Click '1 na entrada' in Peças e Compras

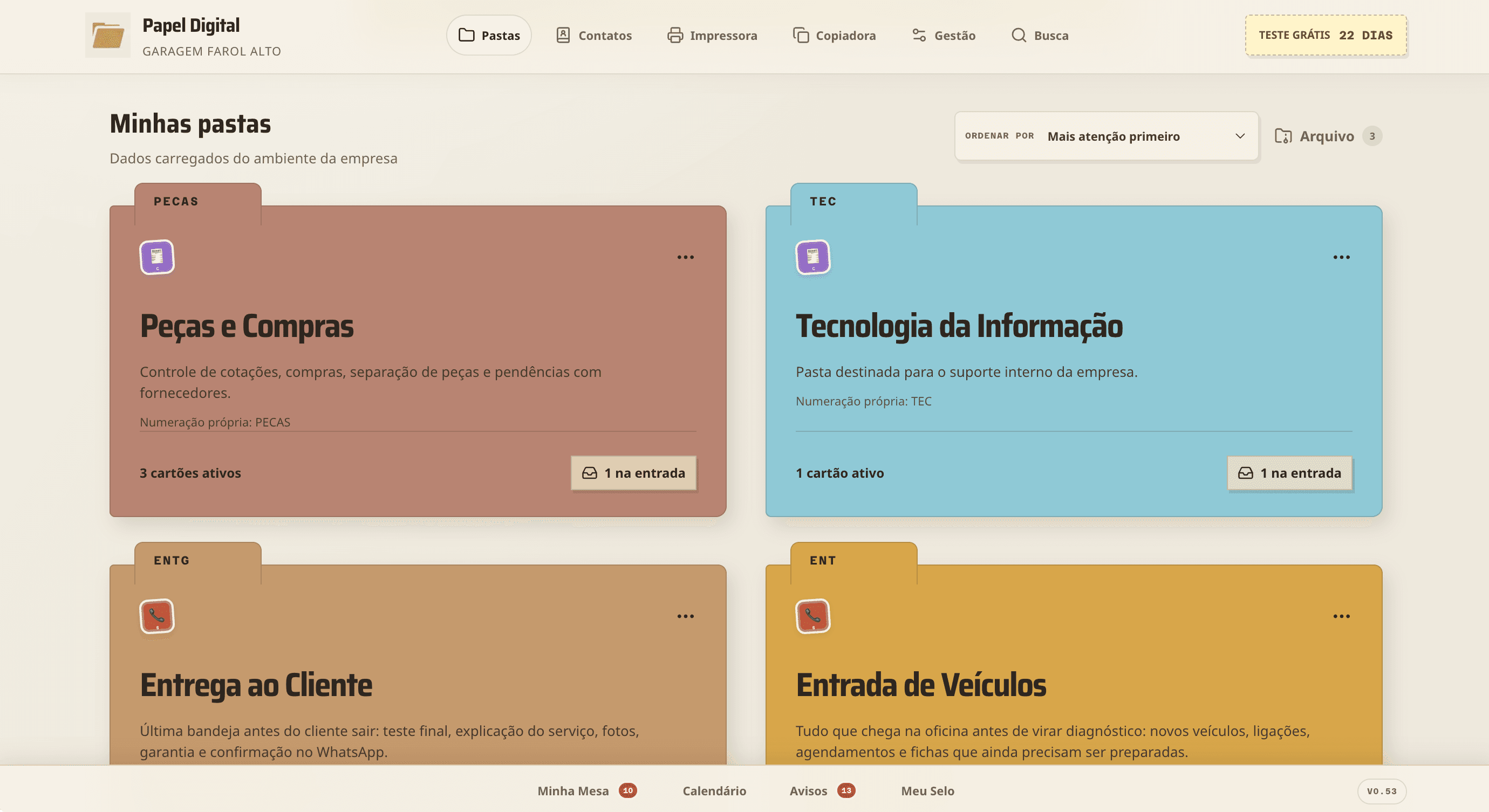633,473
